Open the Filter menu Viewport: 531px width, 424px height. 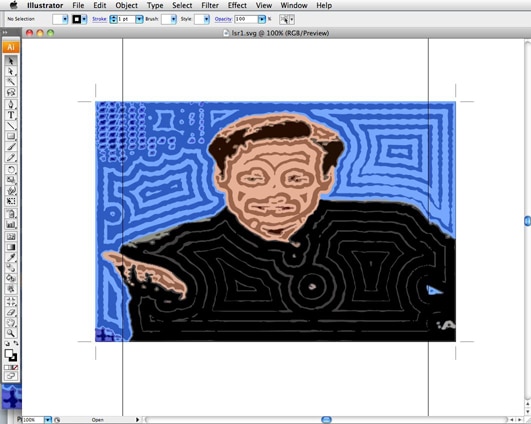pyautogui.click(x=210, y=5)
